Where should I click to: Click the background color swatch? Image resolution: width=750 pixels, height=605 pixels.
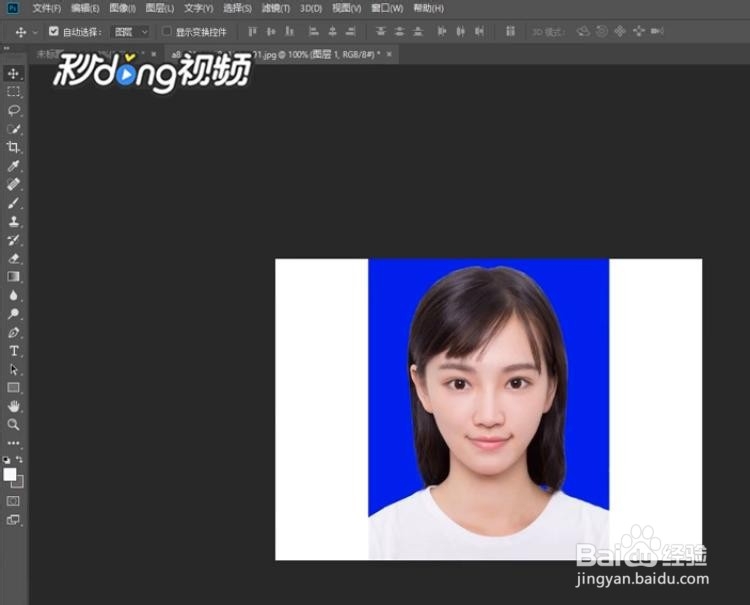19,483
